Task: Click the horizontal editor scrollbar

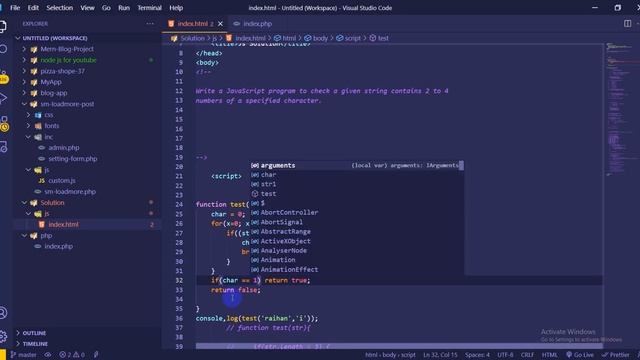Action: click(399, 346)
